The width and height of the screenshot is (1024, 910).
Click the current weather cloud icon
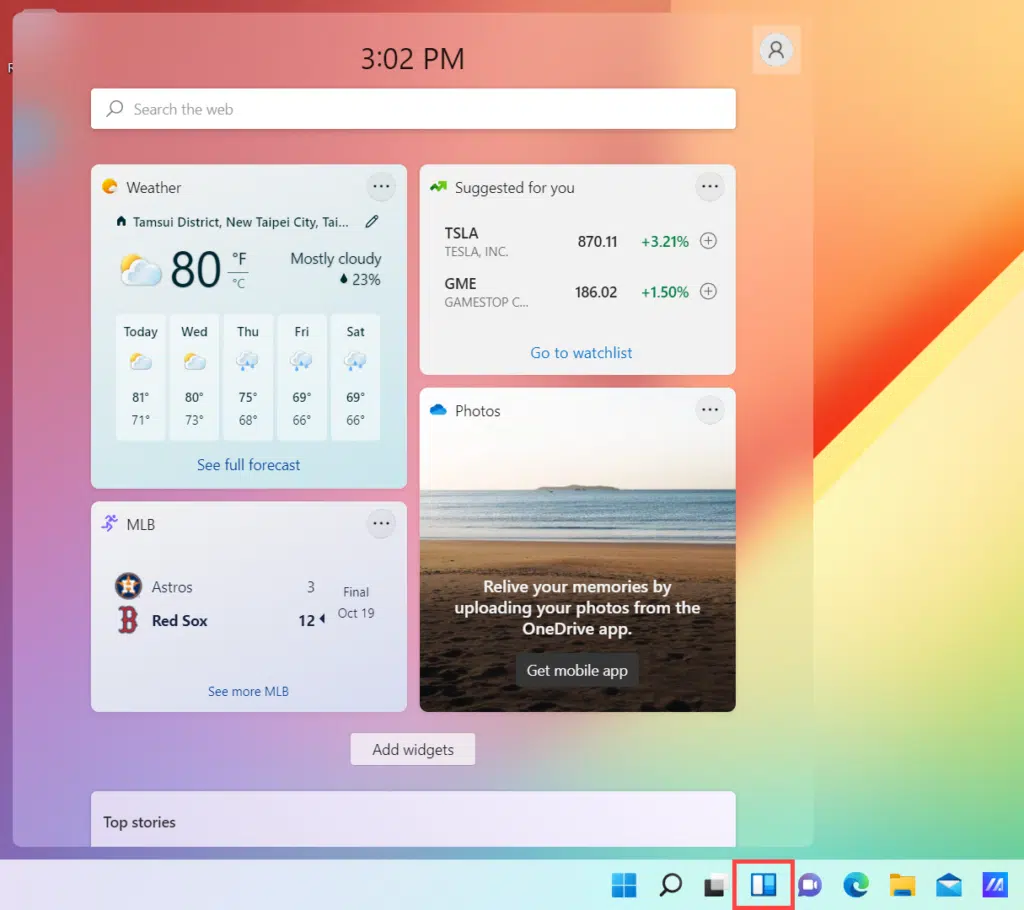(140, 269)
